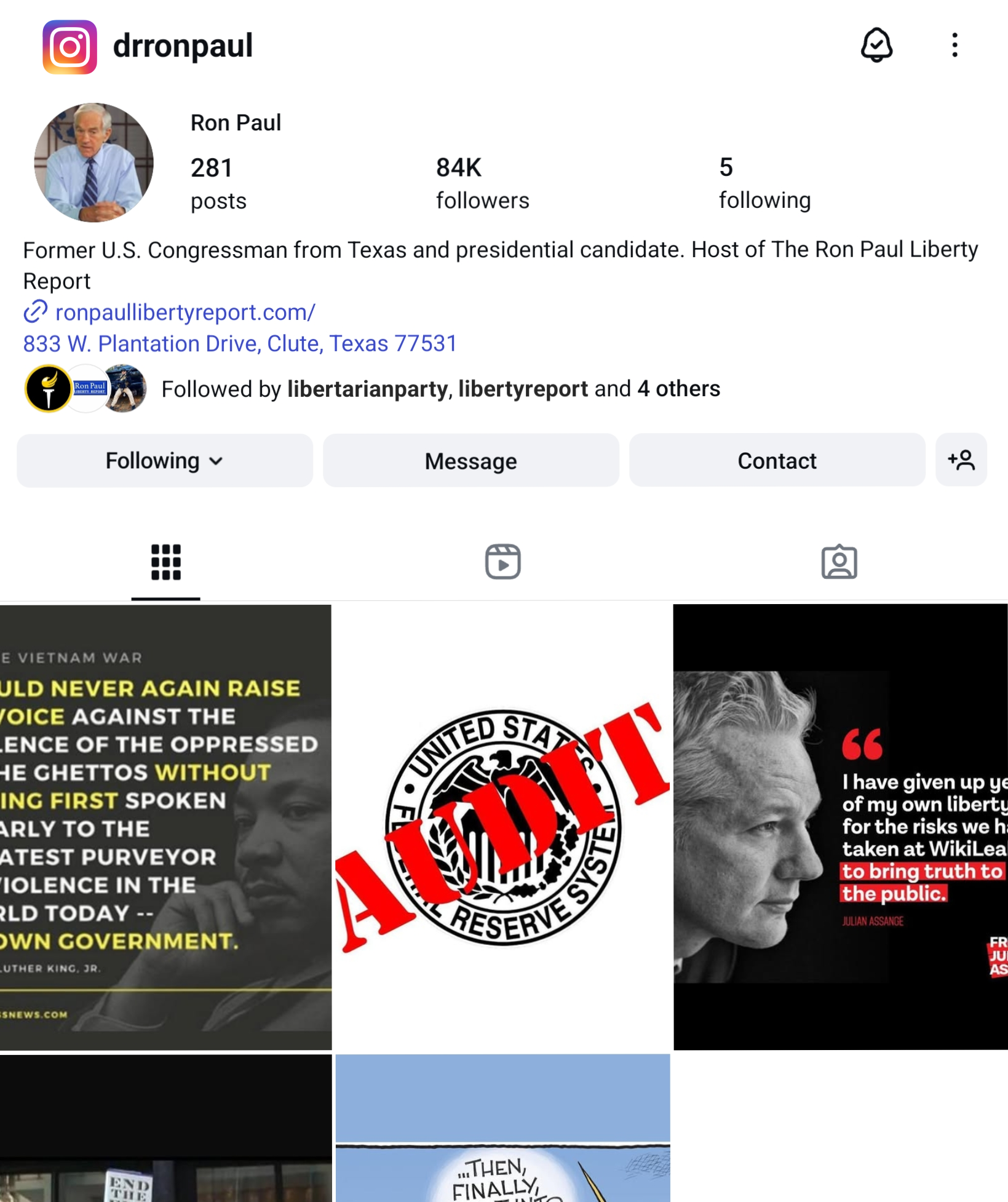View Ron Paul's profile picture
The height and width of the screenshot is (1202, 1008).
click(93, 162)
